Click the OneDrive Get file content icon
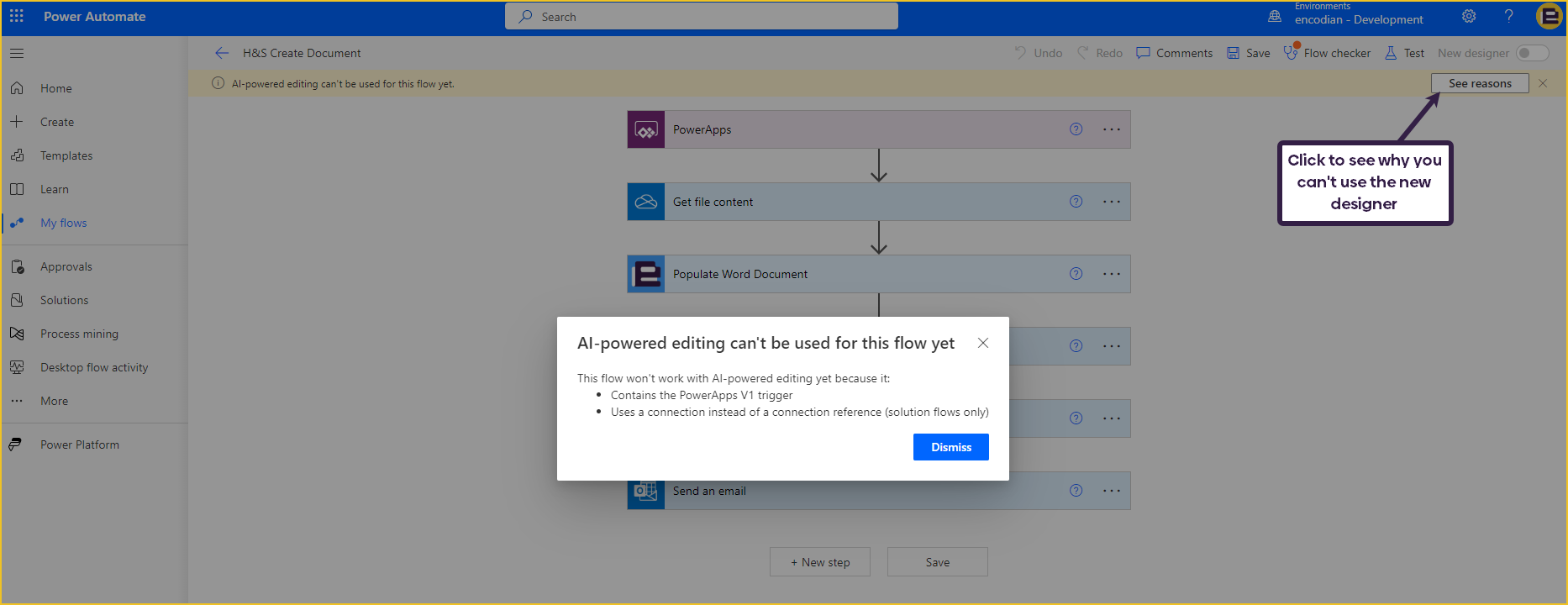 (646, 202)
